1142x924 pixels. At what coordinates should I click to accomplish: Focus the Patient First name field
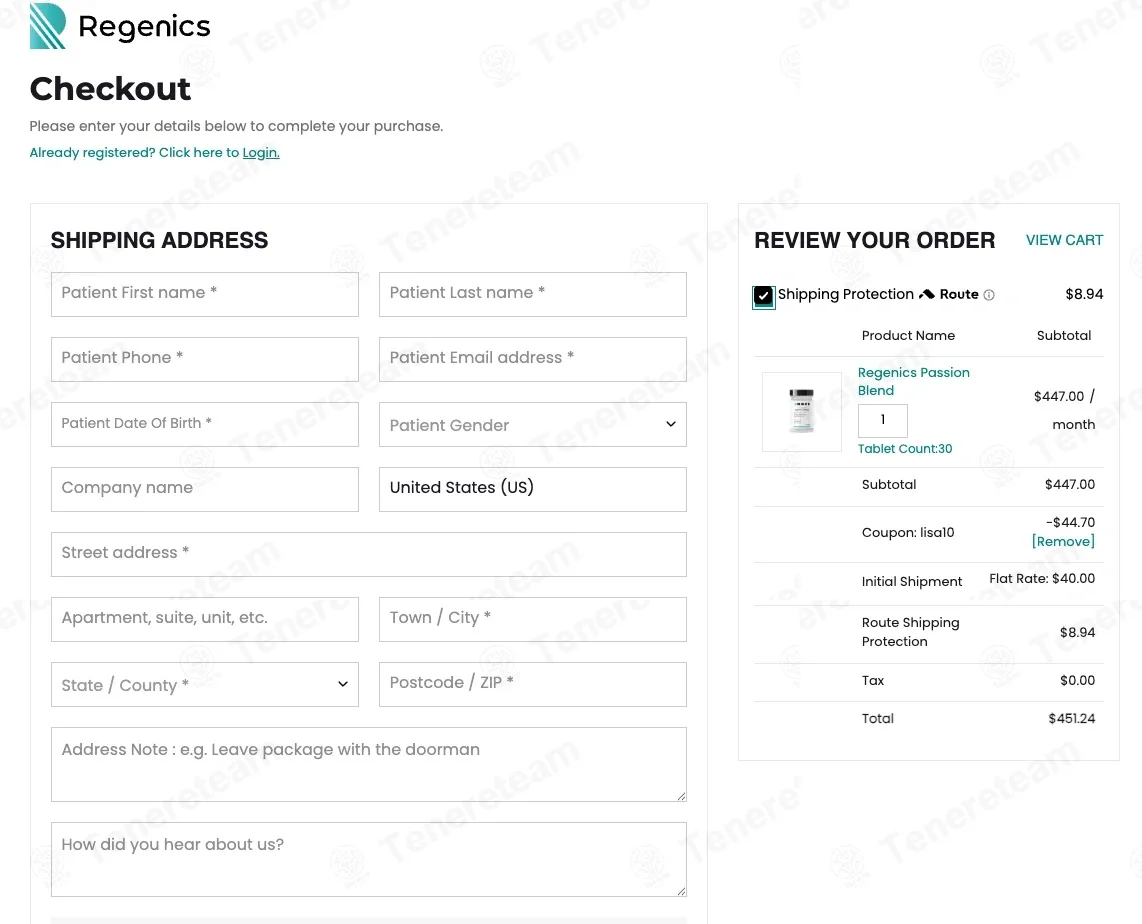coord(205,294)
